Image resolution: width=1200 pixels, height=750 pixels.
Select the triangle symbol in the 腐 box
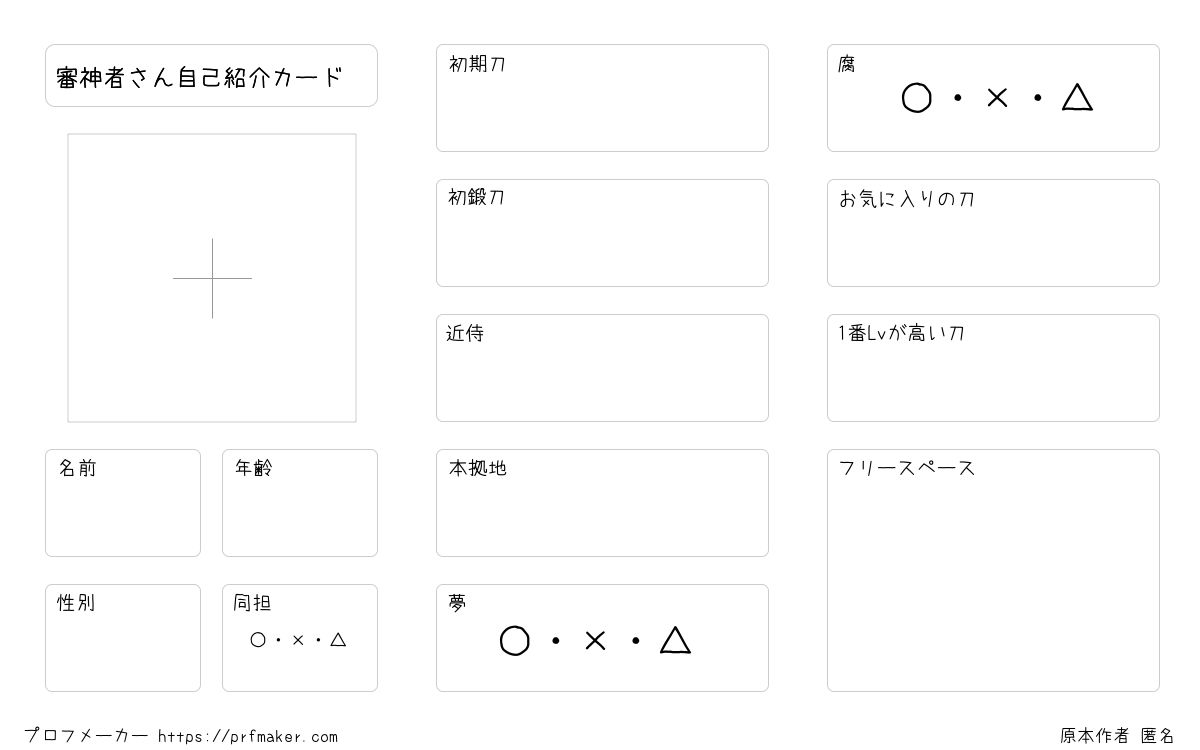1077,97
